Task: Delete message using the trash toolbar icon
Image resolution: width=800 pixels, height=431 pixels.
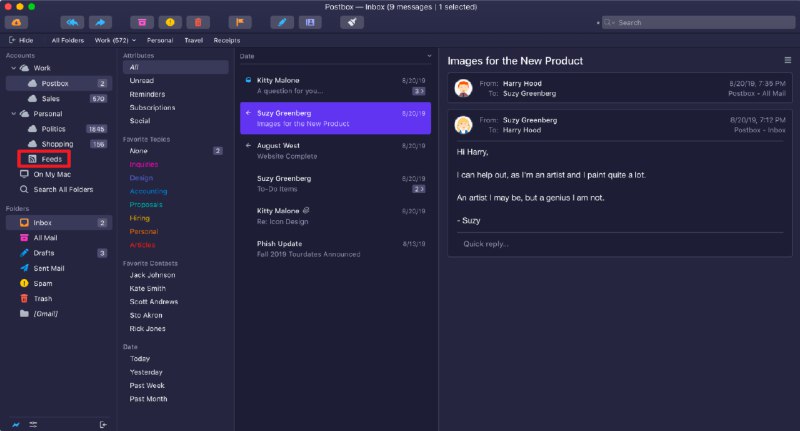Action: click(199, 22)
